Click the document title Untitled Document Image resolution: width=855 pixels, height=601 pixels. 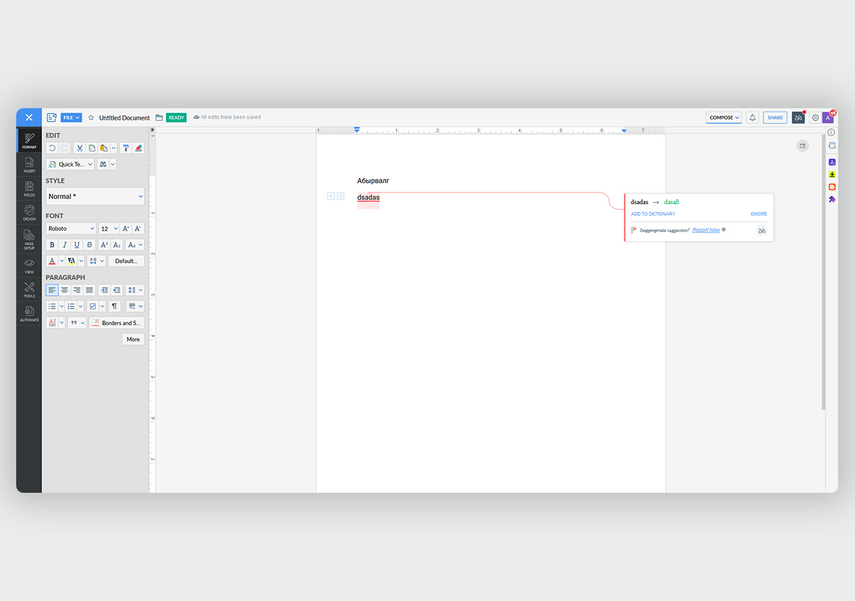(124, 118)
